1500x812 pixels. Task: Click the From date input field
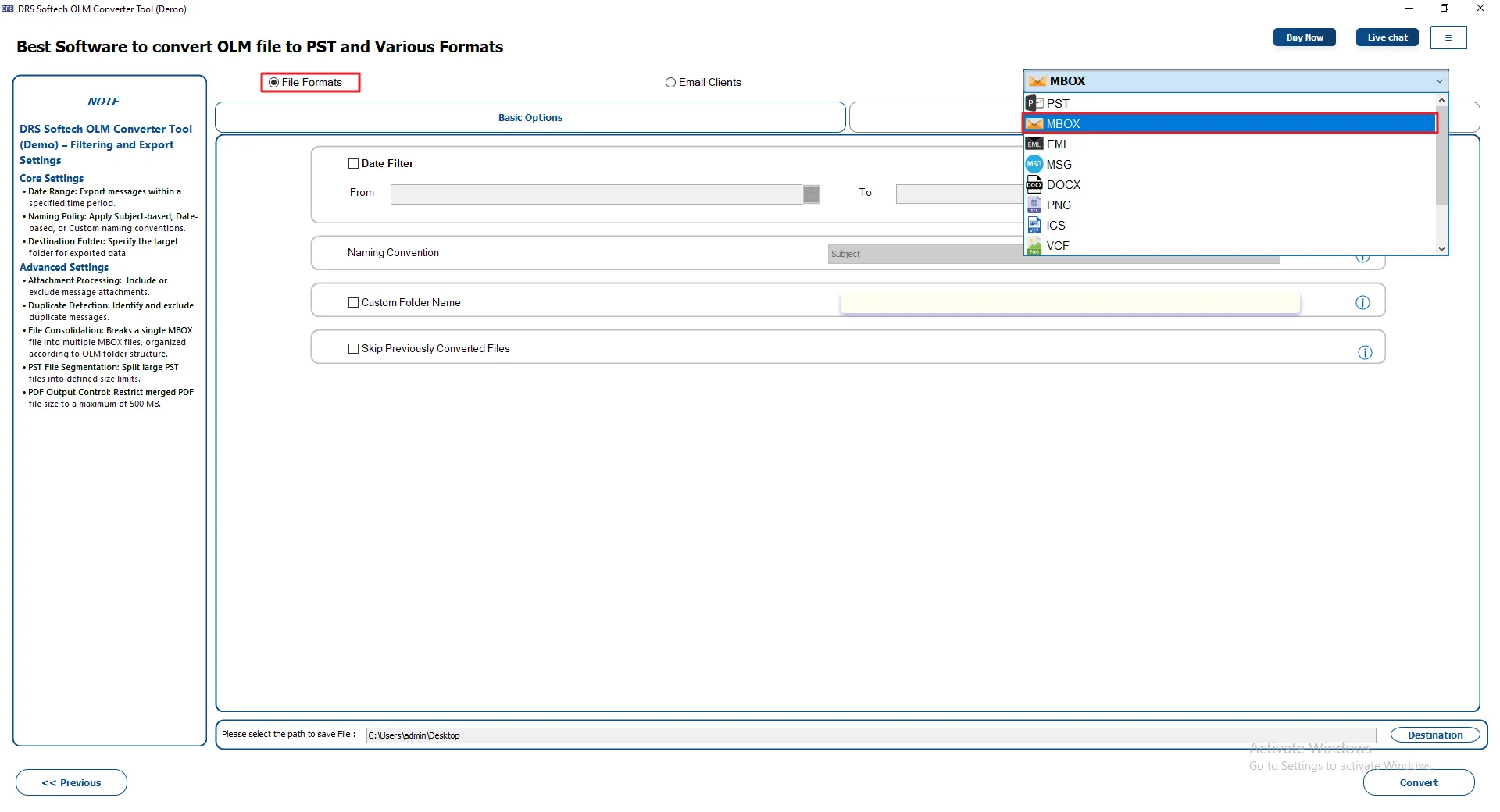pyautogui.click(x=596, y=194)
